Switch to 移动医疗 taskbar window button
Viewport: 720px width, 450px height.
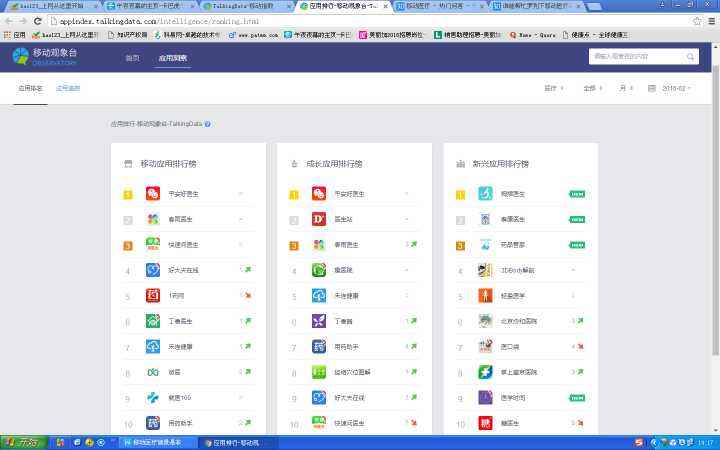[x=158, y=443]
